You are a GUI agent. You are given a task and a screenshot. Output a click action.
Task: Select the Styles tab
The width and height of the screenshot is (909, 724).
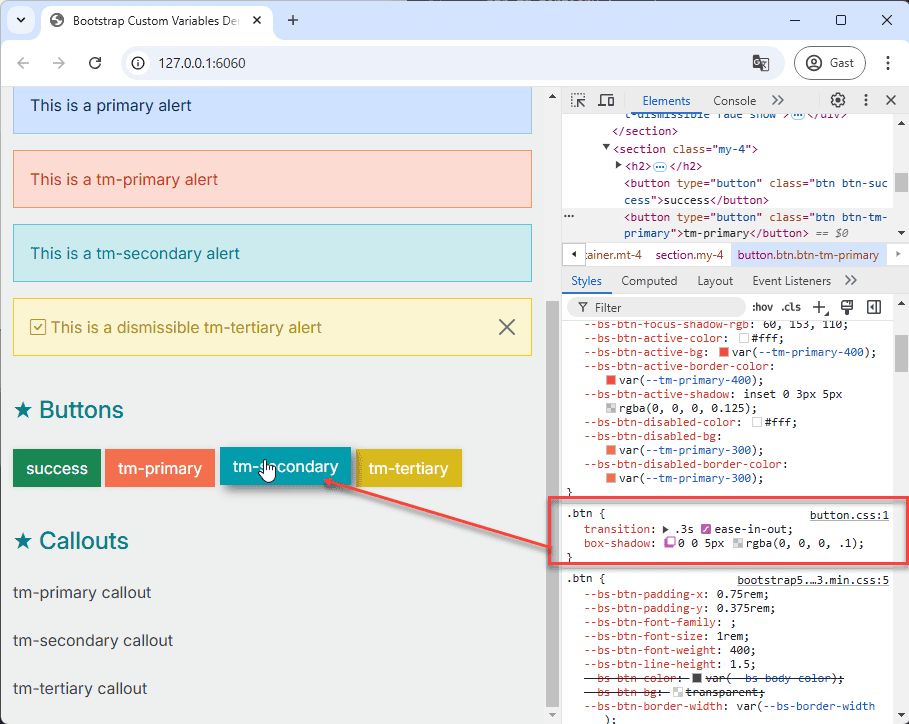pos(586,281)
